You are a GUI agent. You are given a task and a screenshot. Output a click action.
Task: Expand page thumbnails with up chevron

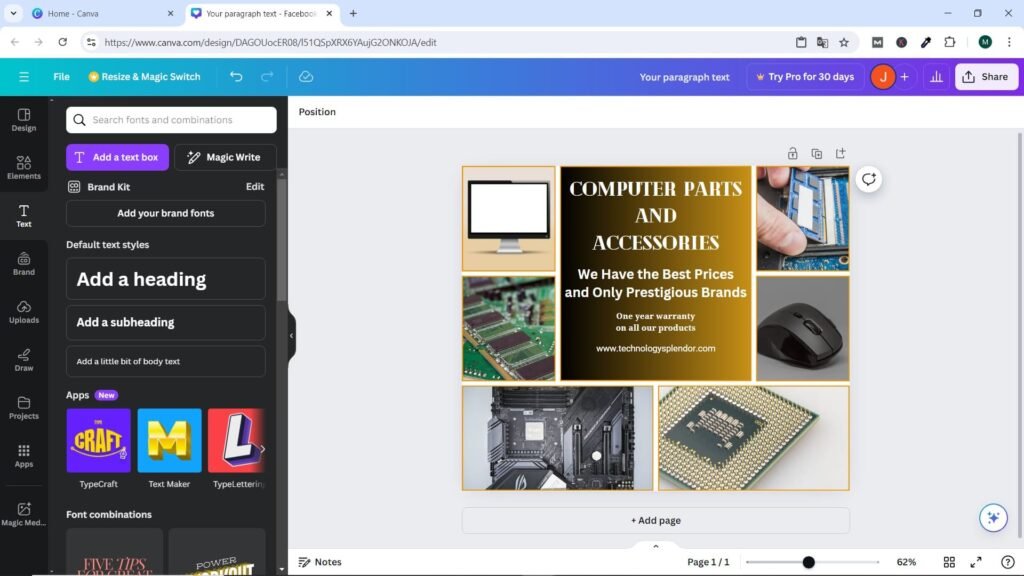click(656, 546)
